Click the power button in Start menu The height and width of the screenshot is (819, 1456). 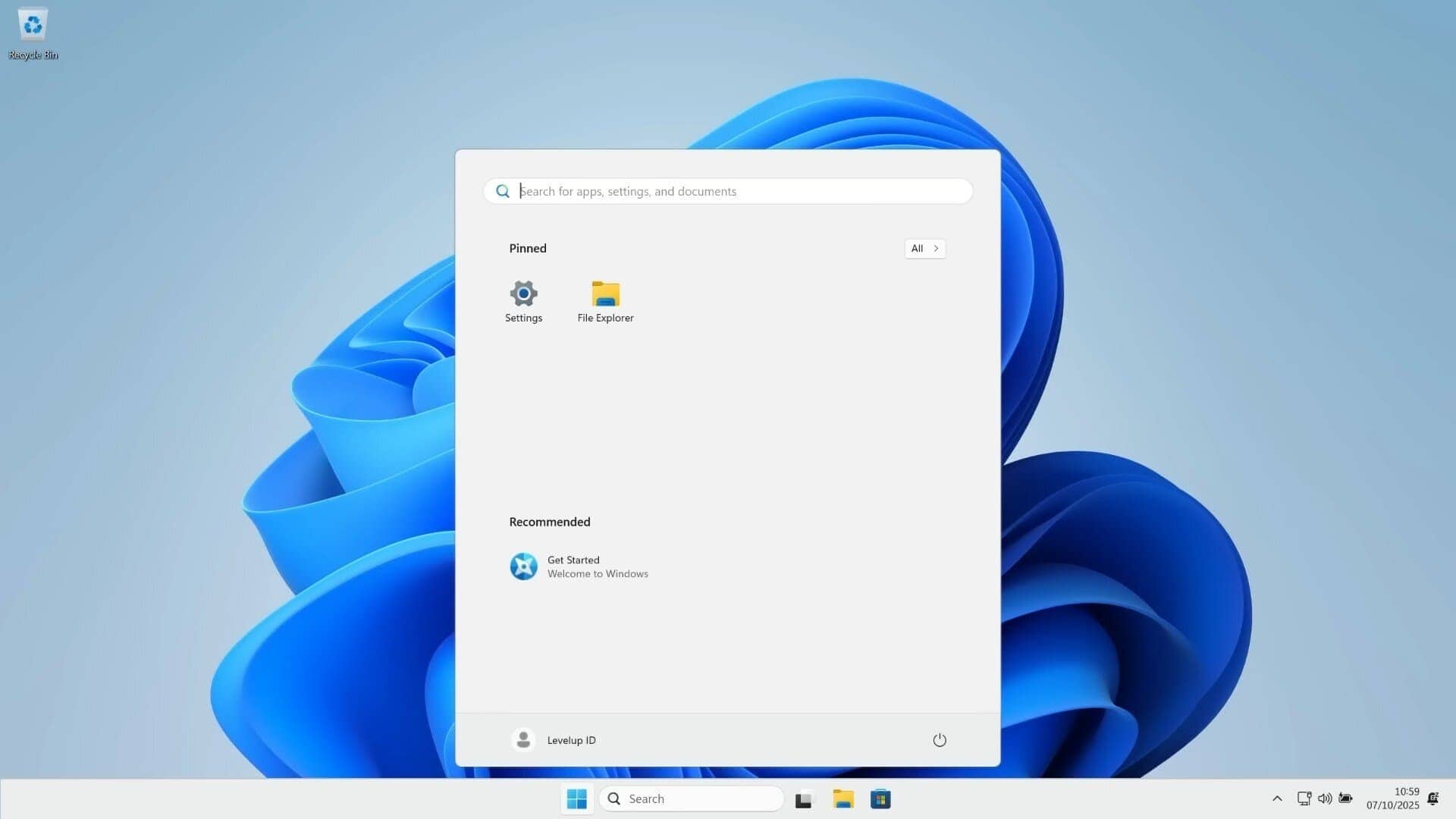pyautogui.click(x=940, y=739)
